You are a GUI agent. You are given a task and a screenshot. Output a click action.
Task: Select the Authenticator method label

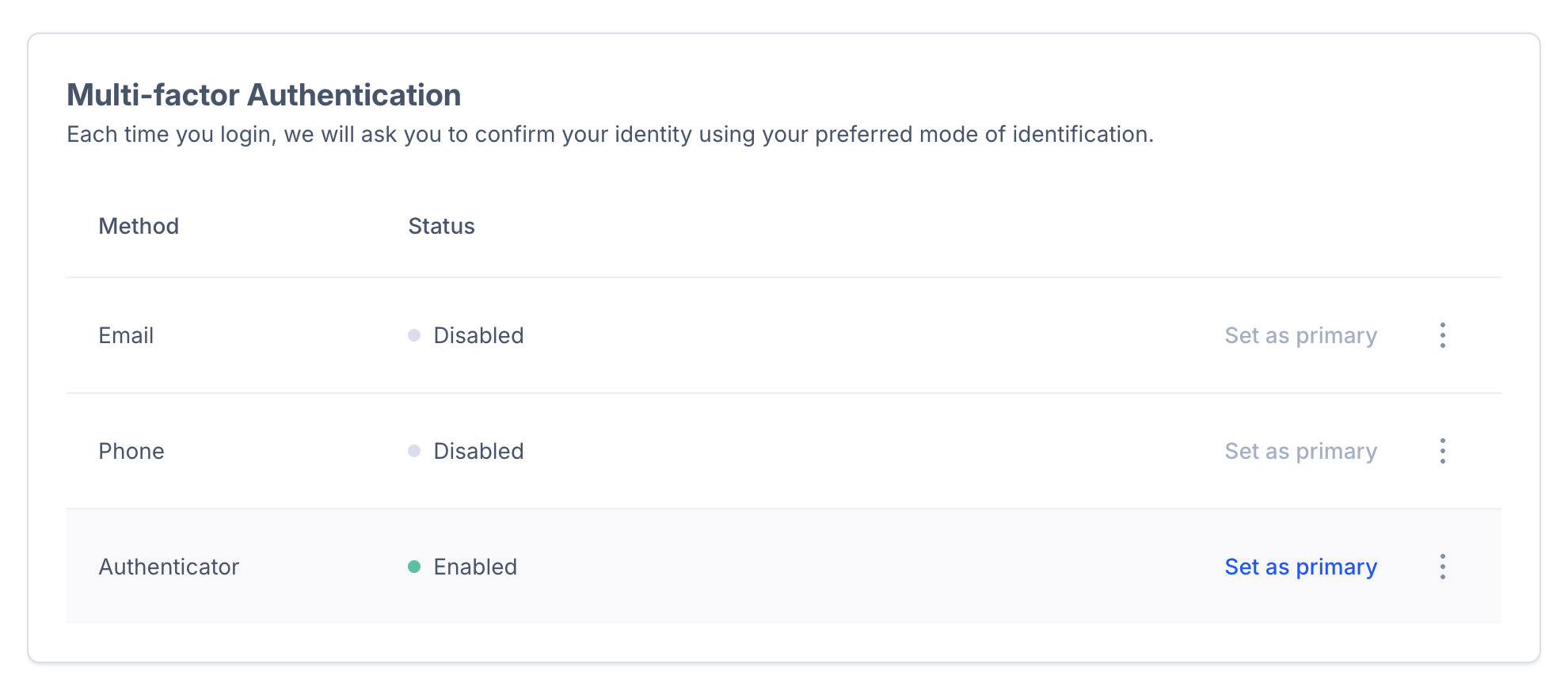click(x=169, y=567)
